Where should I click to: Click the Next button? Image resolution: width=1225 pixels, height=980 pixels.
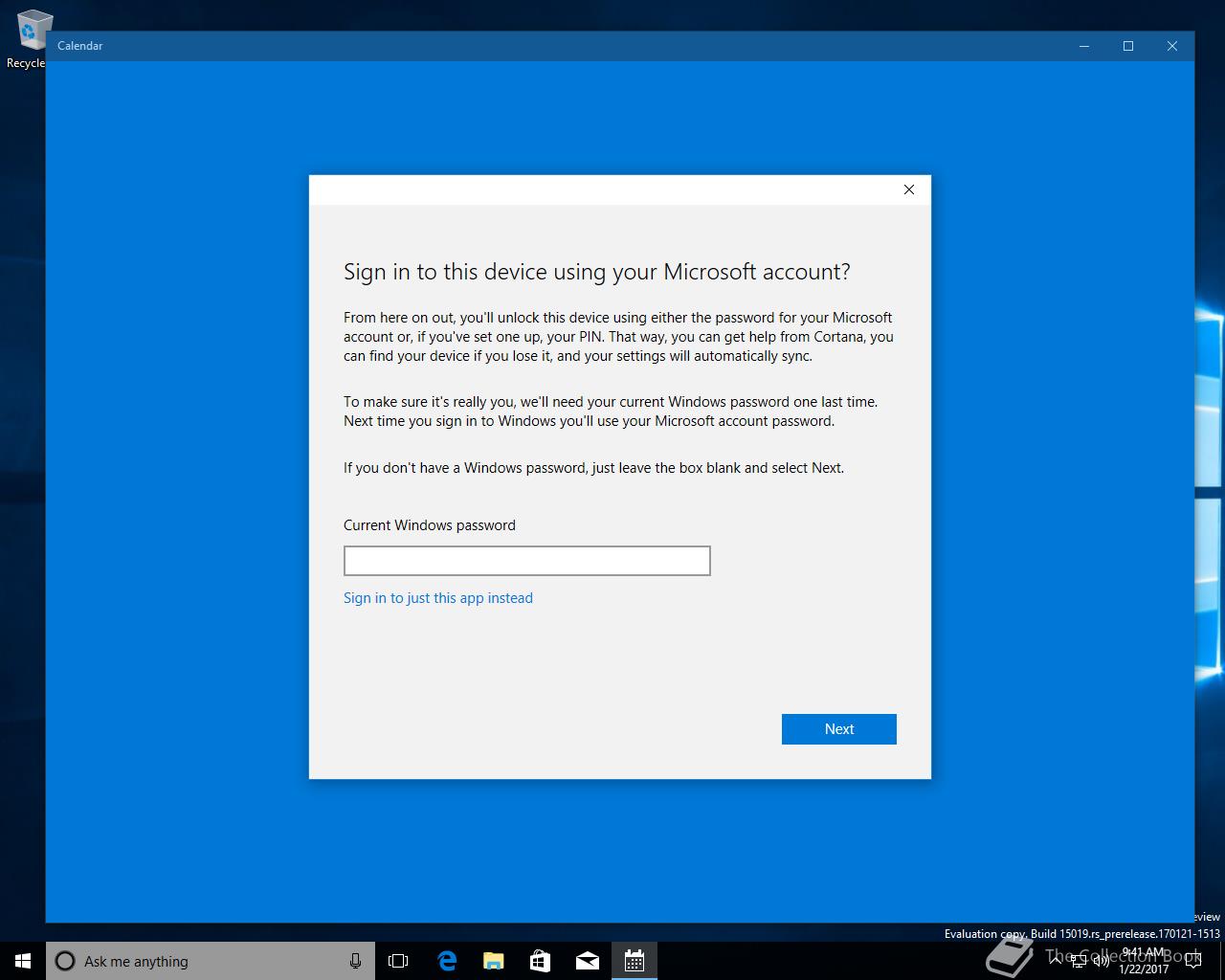(839, 729)
